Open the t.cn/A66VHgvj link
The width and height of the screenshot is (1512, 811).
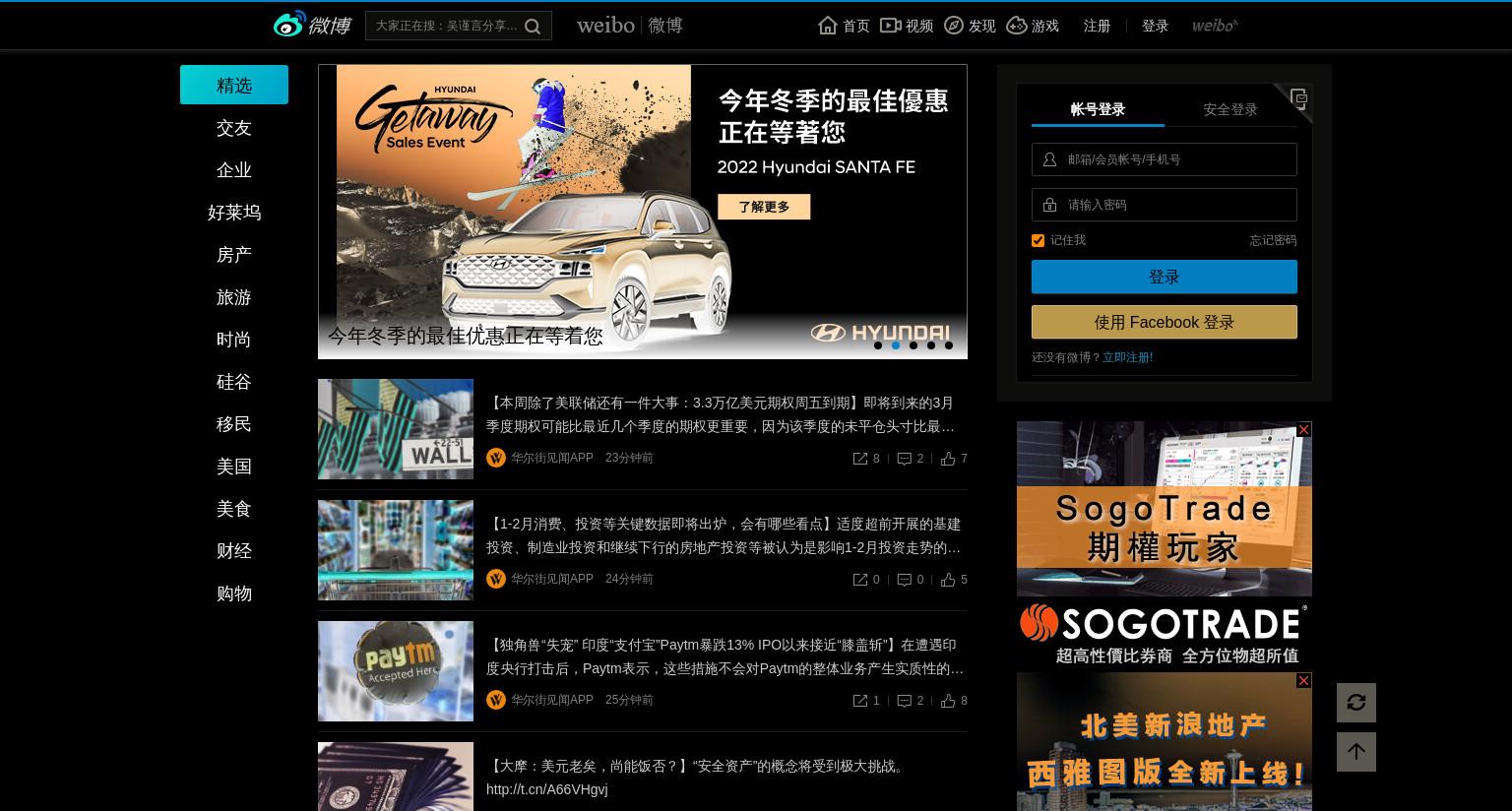pyautogui.click(x=547, y=789)
